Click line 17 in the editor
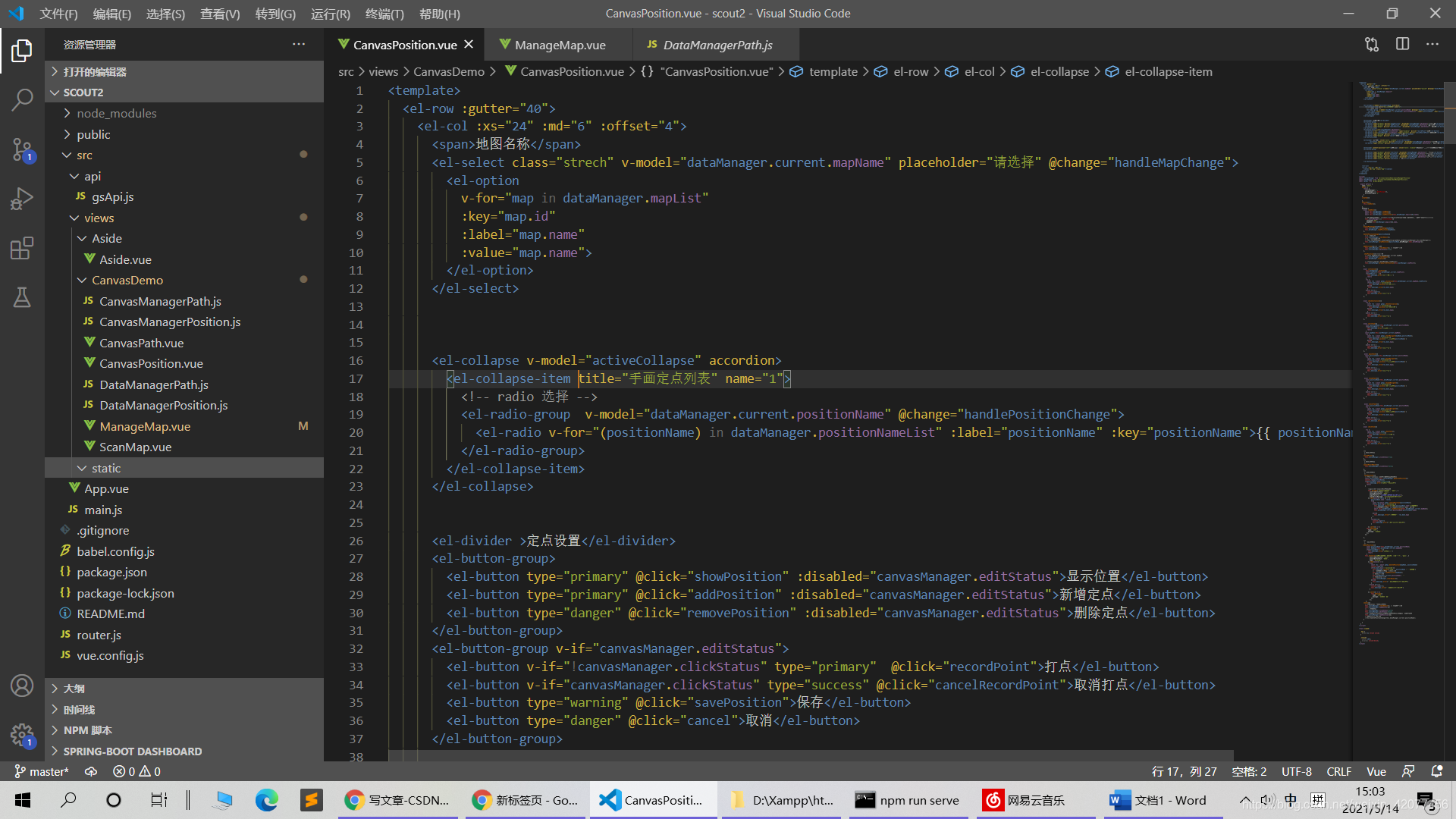Viewport: 1456px width, 819px height. 869,378
